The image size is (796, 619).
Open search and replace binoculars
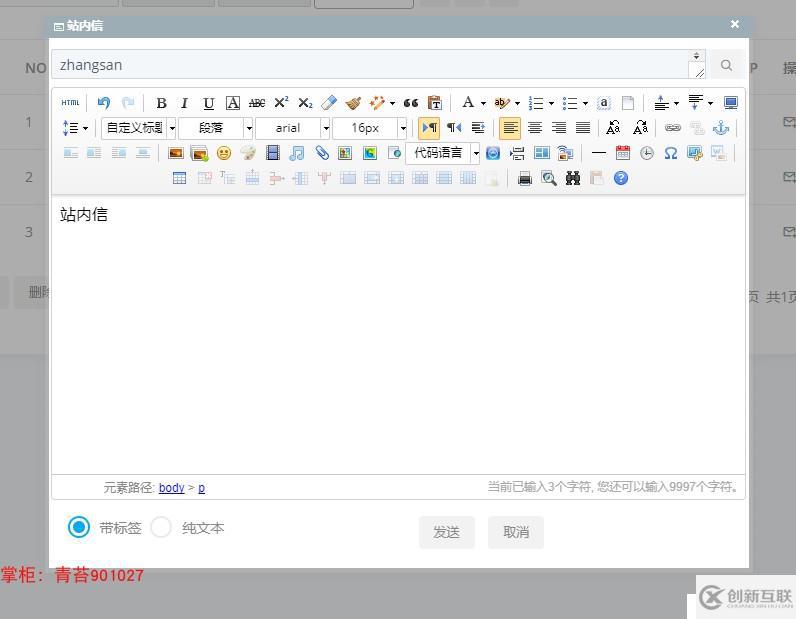click(x=573, y=178)
